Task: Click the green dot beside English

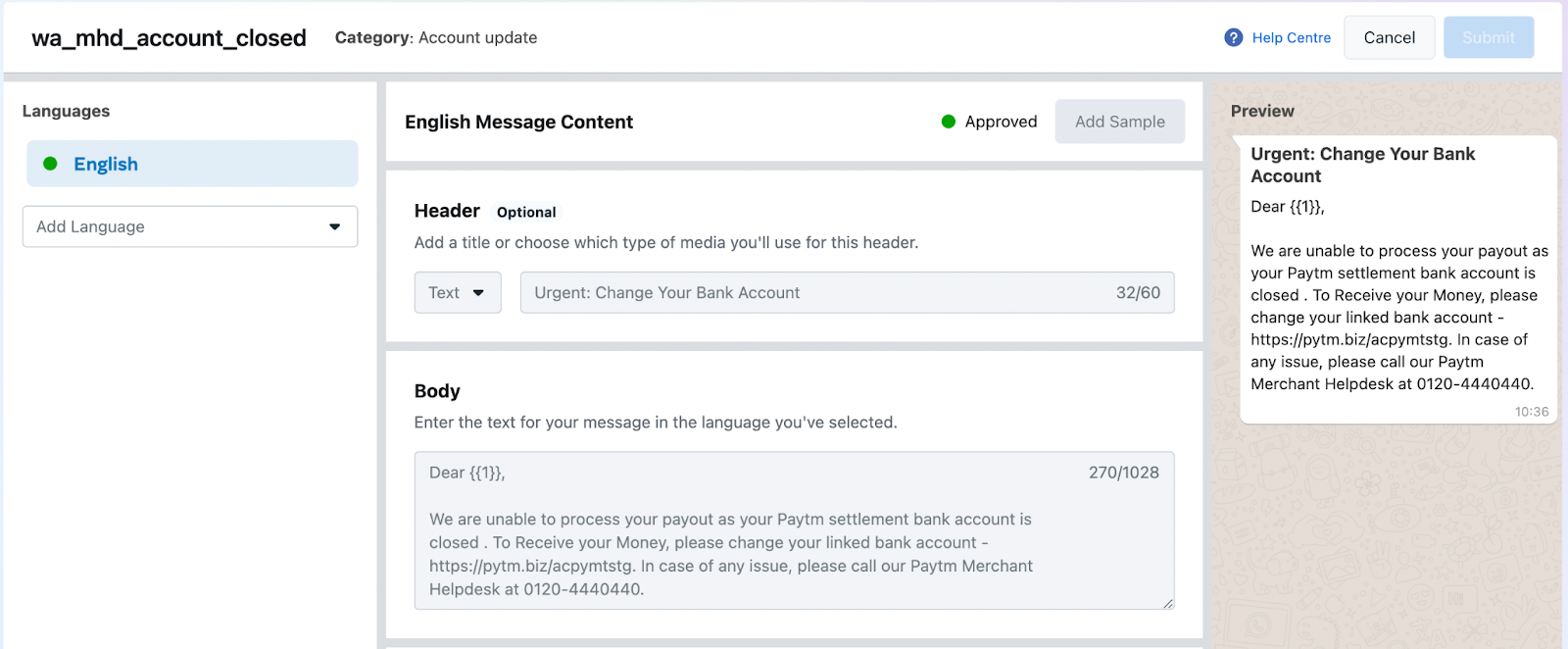Action: point(50,164)
